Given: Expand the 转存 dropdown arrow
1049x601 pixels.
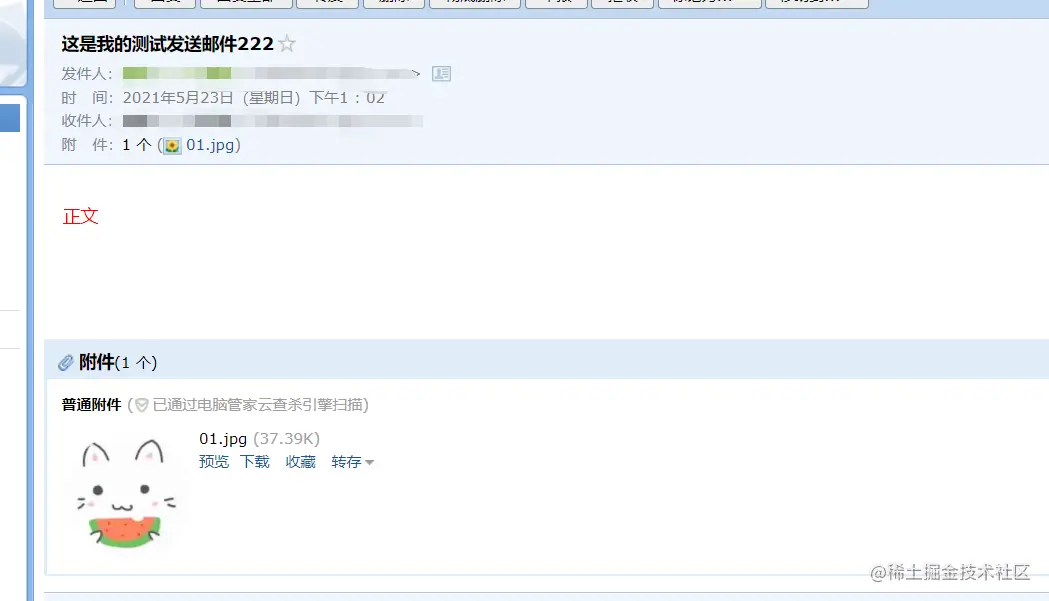Looking at the screenshot, I should click(x=369, y=462).
